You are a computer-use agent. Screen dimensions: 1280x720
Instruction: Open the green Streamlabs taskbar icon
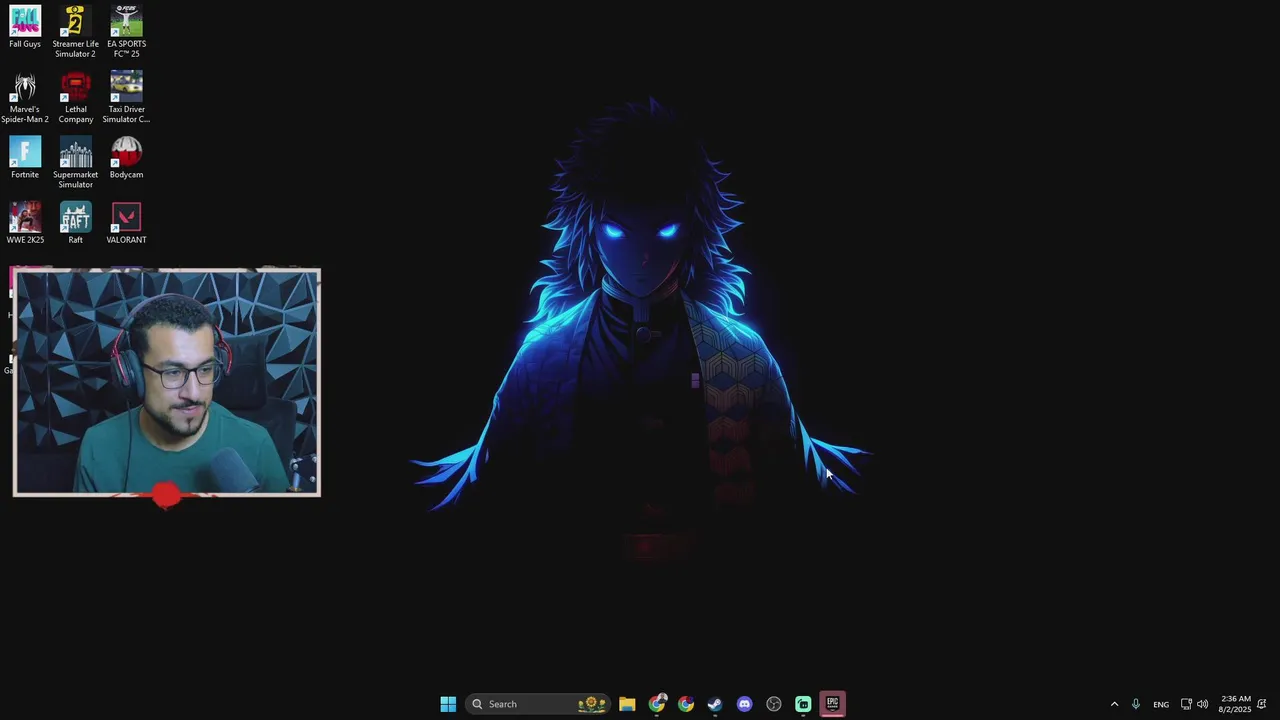point(803,704)
